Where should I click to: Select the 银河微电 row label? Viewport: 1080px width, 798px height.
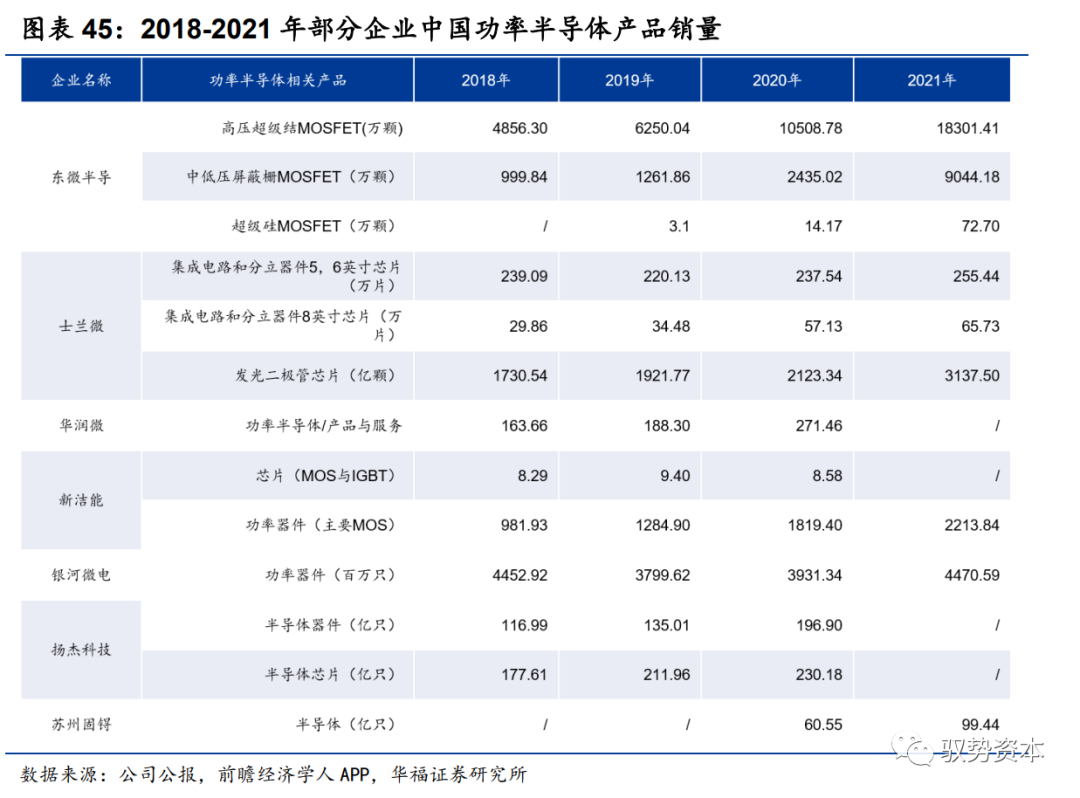pyautogui.click(x=81, y=575)
